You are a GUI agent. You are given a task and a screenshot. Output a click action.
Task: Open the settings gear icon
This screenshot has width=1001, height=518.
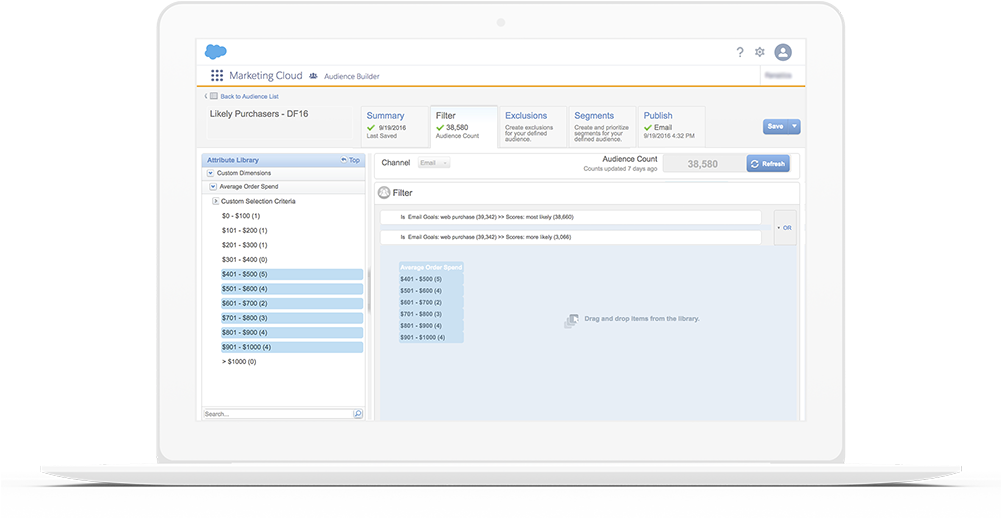point(760,52)
